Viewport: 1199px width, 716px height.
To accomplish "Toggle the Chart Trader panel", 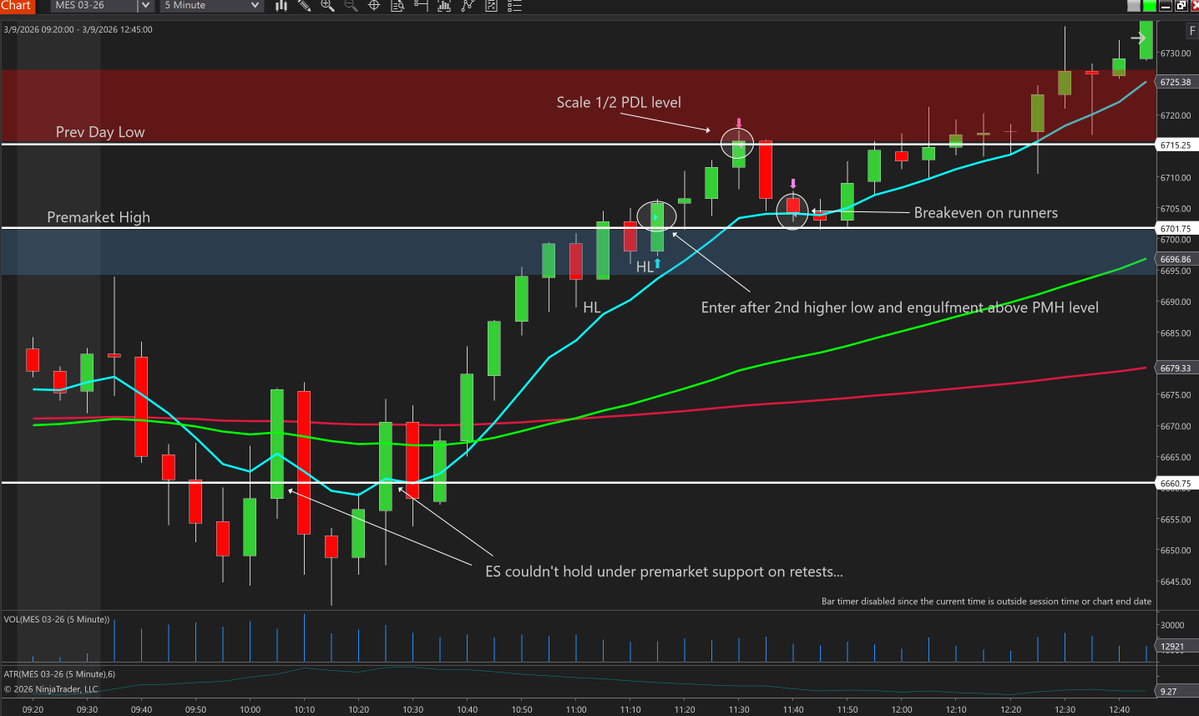I will coord(490,6).
